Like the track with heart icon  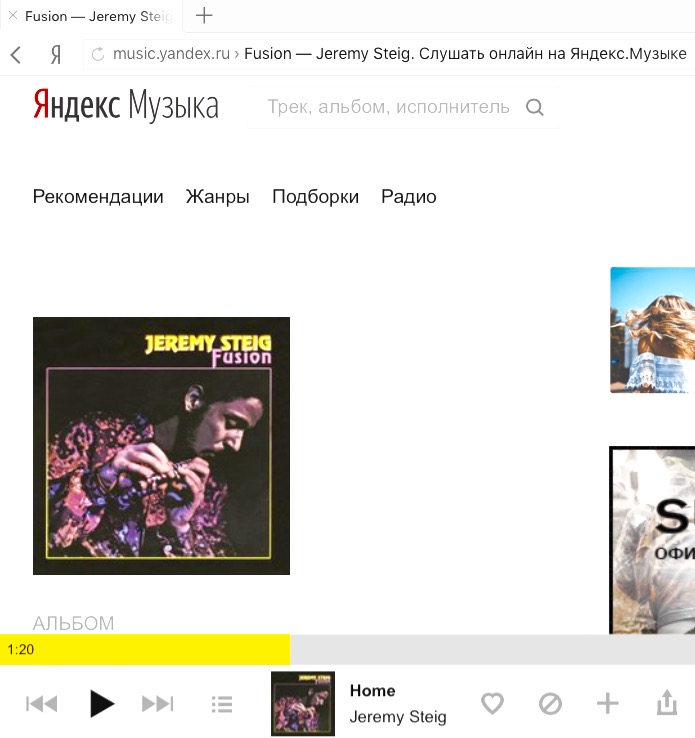493,704
